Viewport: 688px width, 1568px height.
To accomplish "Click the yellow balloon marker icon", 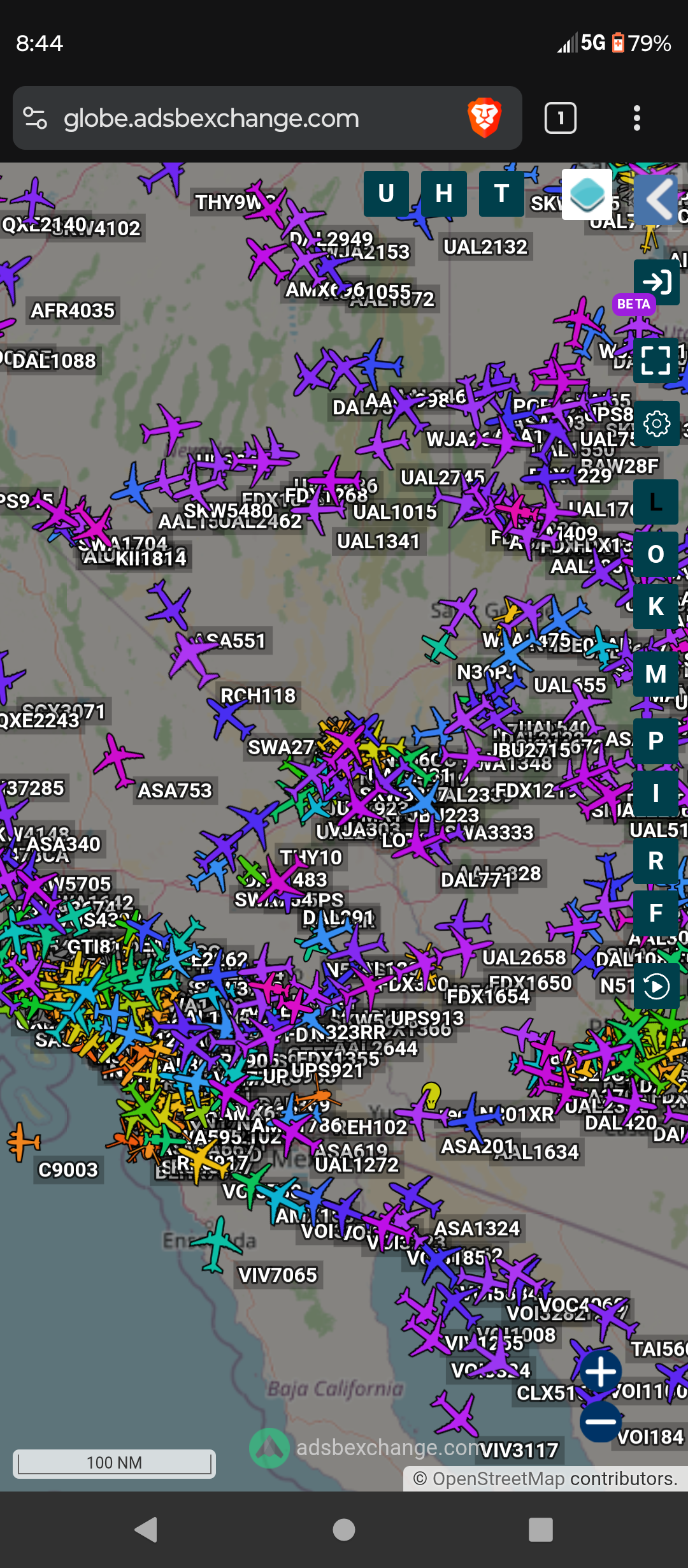I will click(431, 1095).
